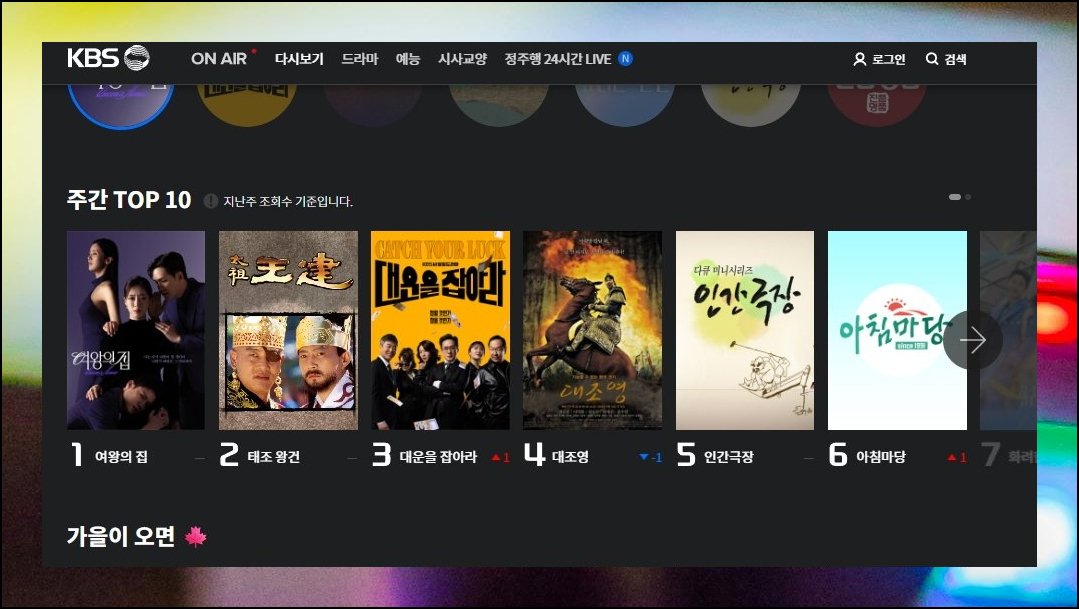Go to the 예능 section
1079x609 pixels.
[x=408, y=58]
